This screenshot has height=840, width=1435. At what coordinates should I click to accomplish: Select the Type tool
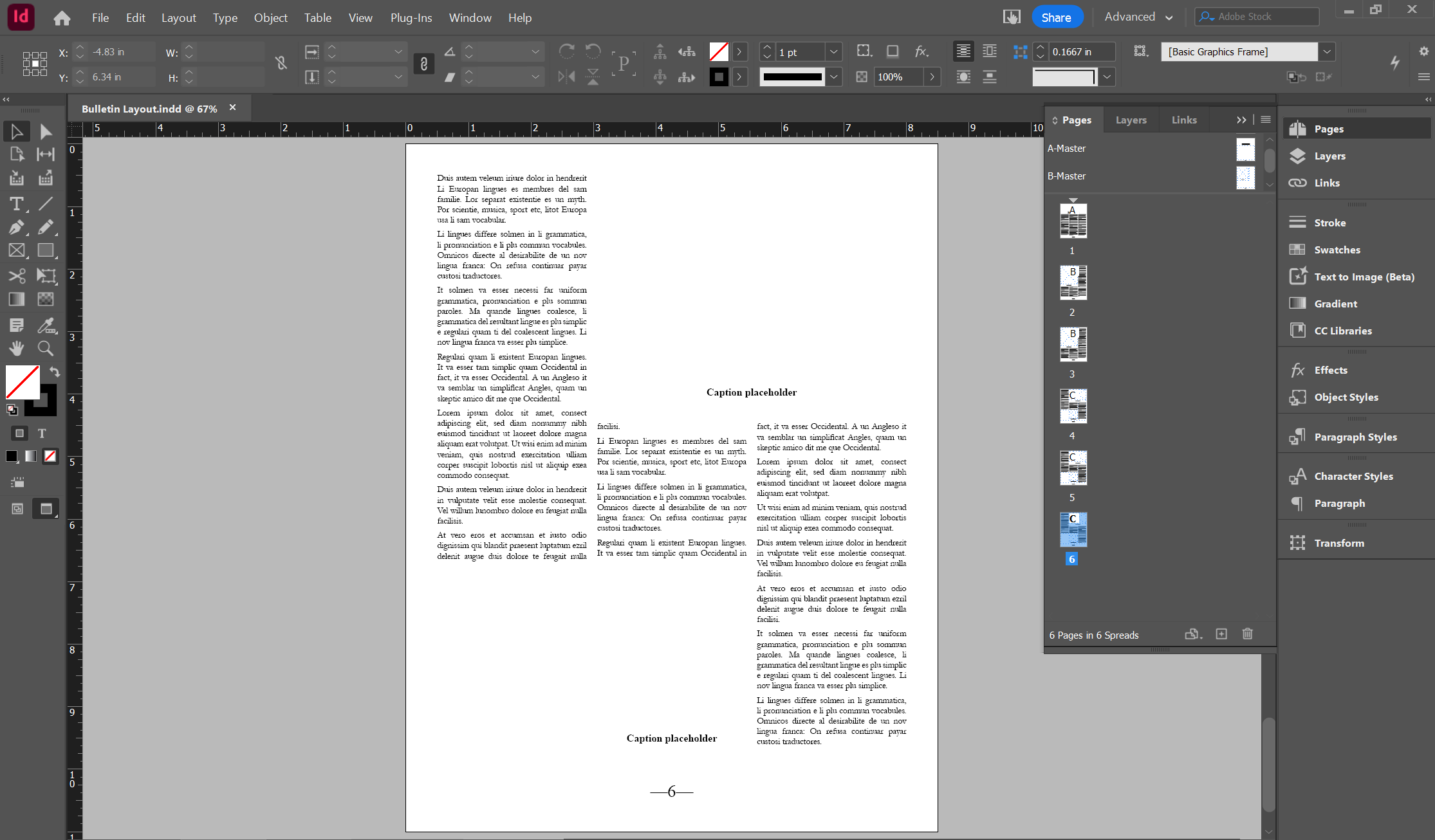coord(17,205)
